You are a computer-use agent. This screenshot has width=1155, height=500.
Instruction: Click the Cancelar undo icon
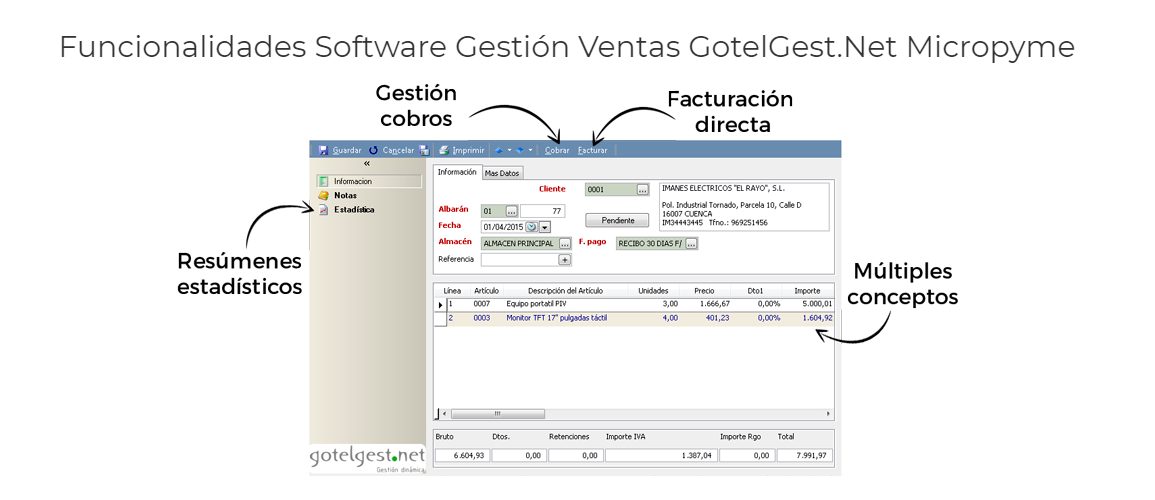click(x=374, y=150)
